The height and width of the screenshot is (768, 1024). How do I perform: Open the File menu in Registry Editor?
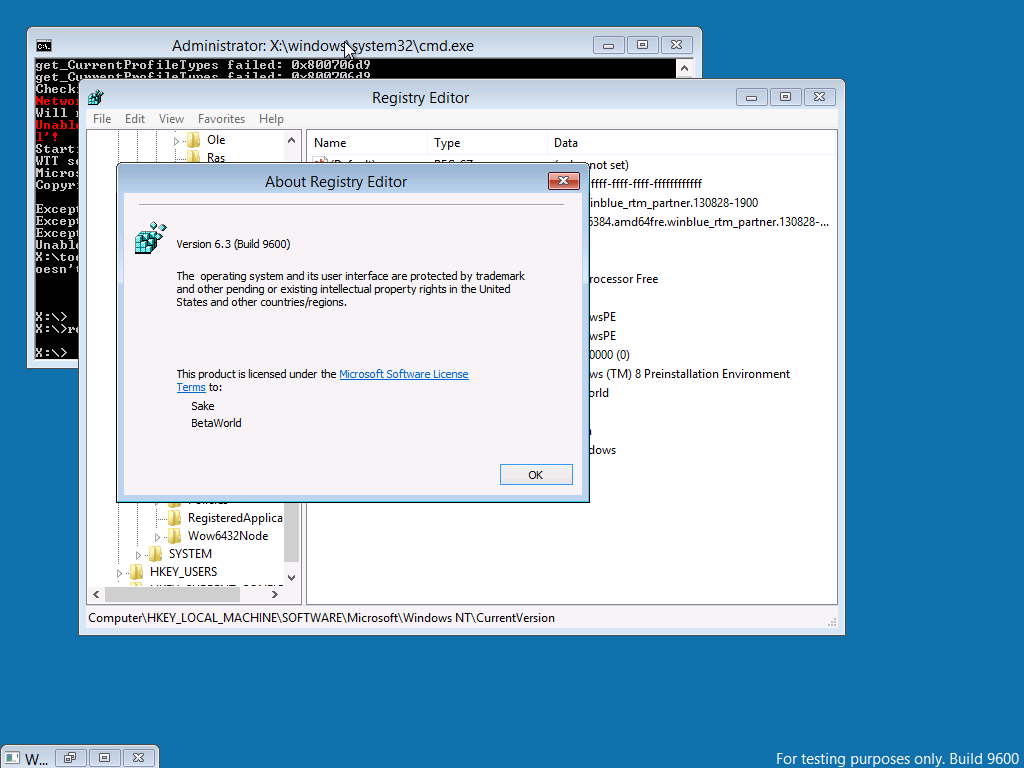(x=102, y=119)
